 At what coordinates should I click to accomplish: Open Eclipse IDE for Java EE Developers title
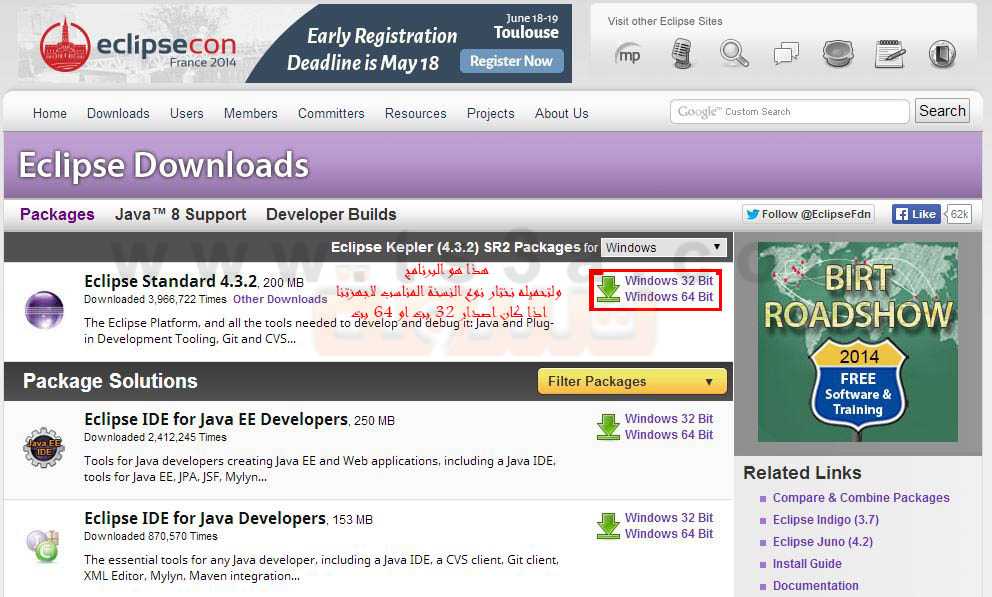click(216, 419)
